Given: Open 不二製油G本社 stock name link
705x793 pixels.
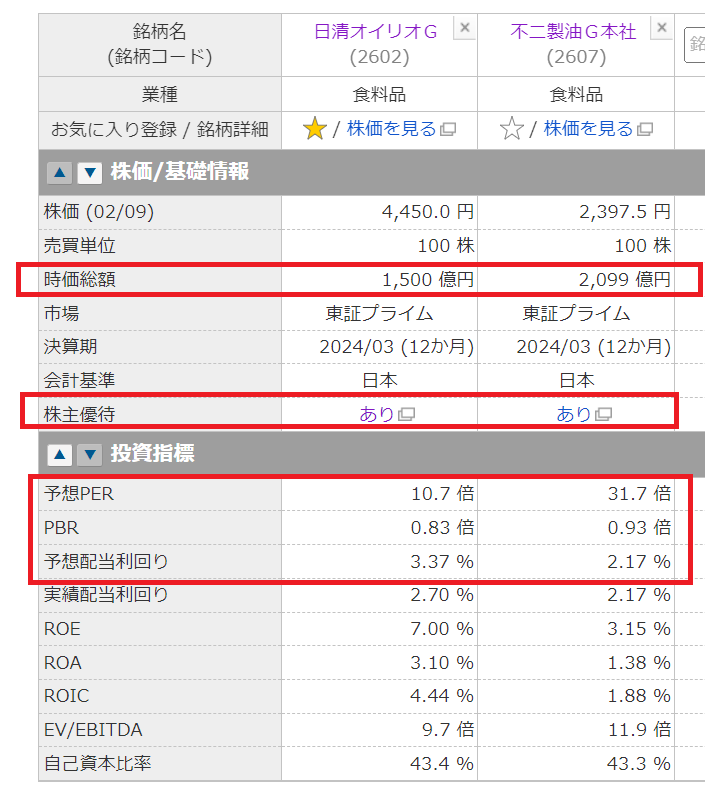Looking at the screenshot, I should point(573,31).
